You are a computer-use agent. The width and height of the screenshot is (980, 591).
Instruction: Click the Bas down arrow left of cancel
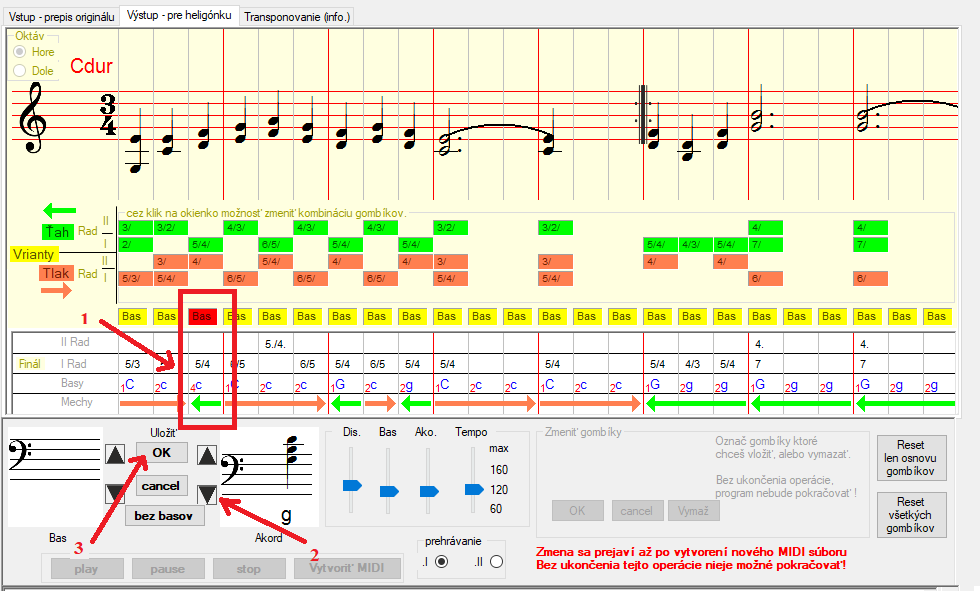(116, 492)
